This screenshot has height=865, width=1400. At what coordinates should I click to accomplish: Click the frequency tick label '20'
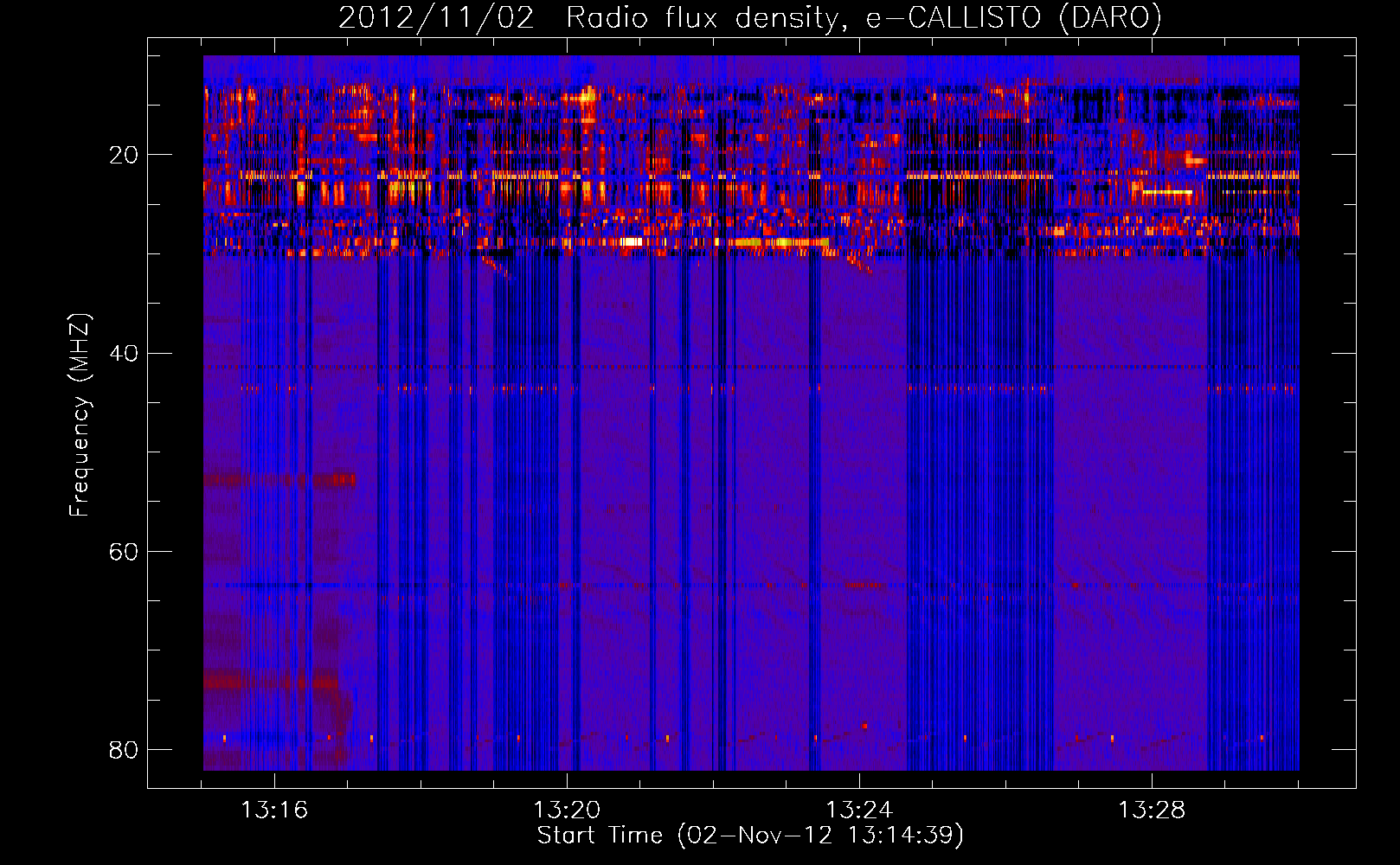[124, 156]
